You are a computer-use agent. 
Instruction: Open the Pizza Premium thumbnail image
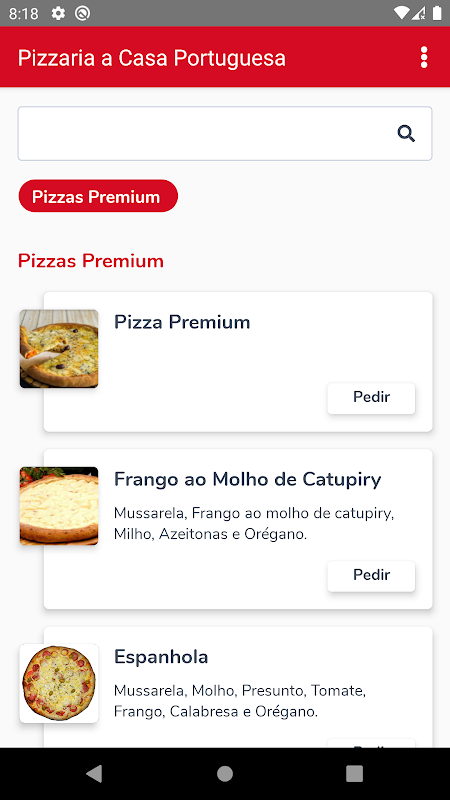[59, 348]
